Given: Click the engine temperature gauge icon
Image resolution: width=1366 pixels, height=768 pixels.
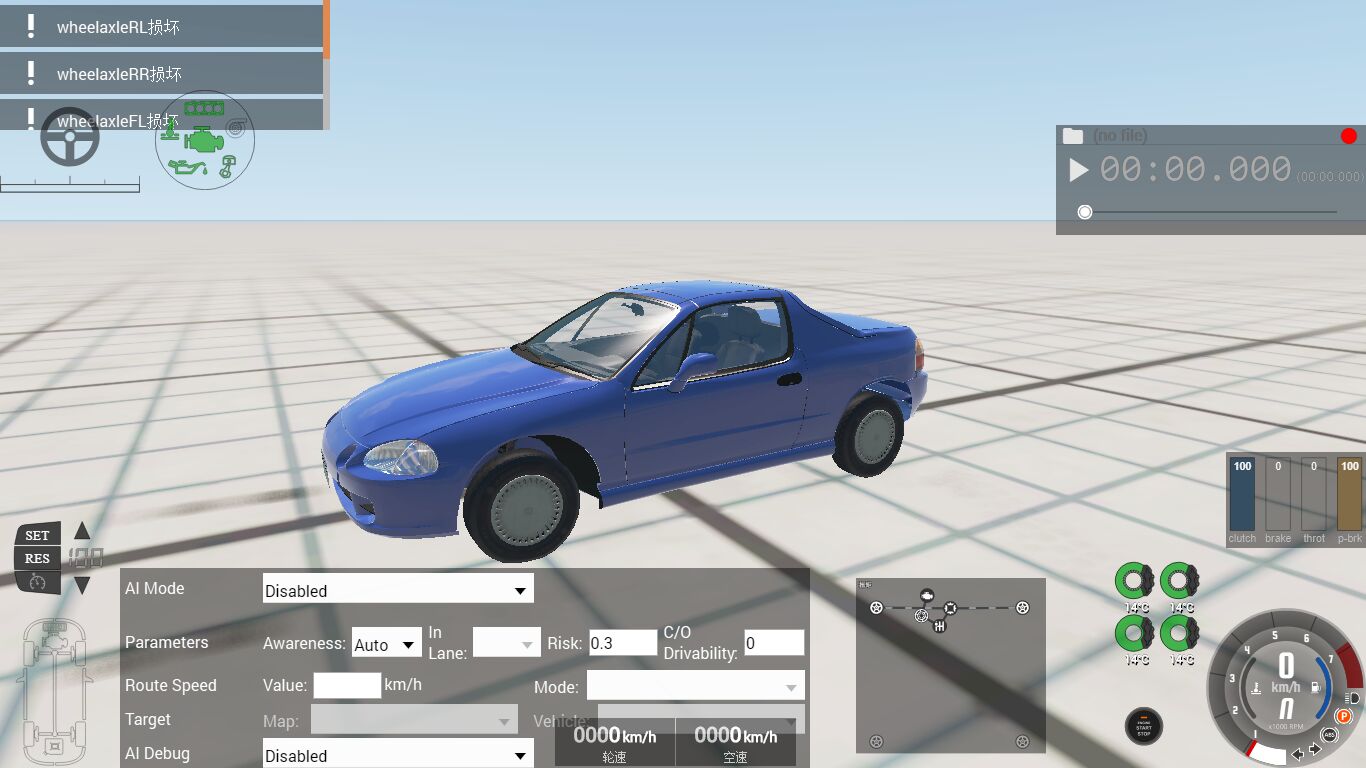Looking at the screenshot, I should click(x=1256, y=688).
